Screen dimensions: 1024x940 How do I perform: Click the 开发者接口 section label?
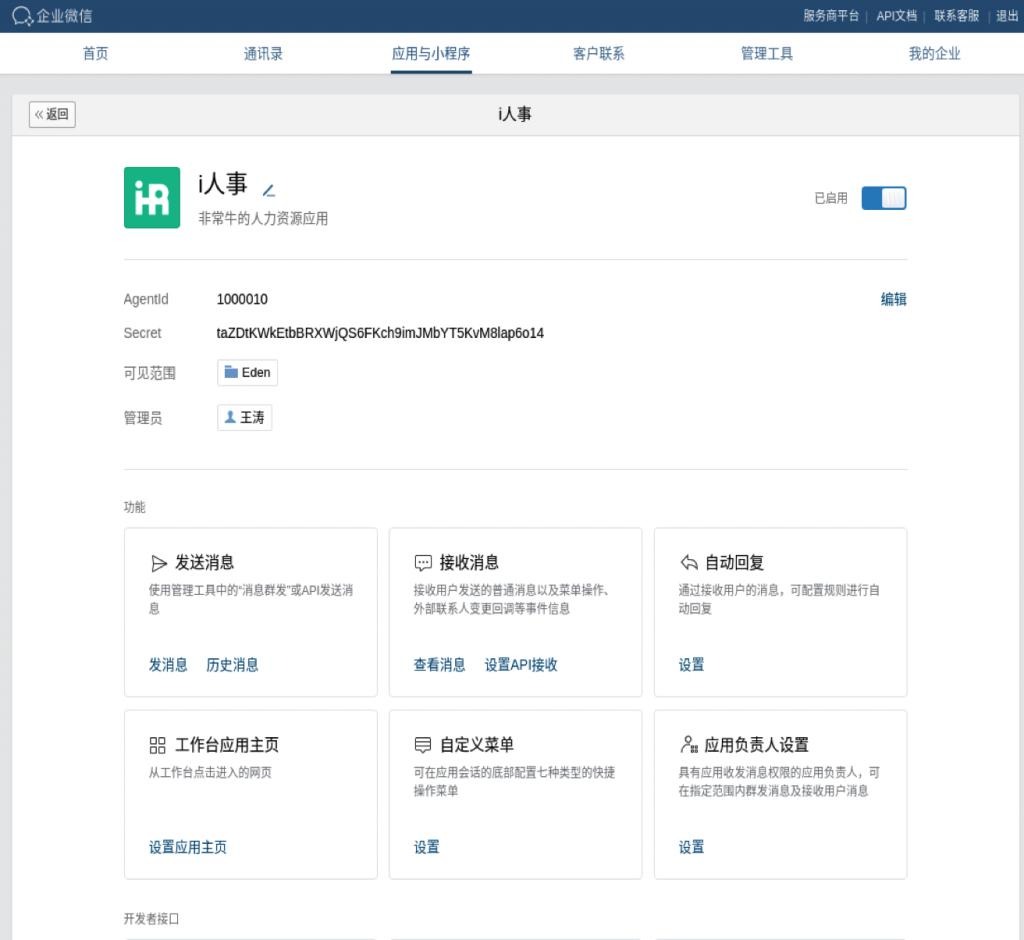pos(152,918)
